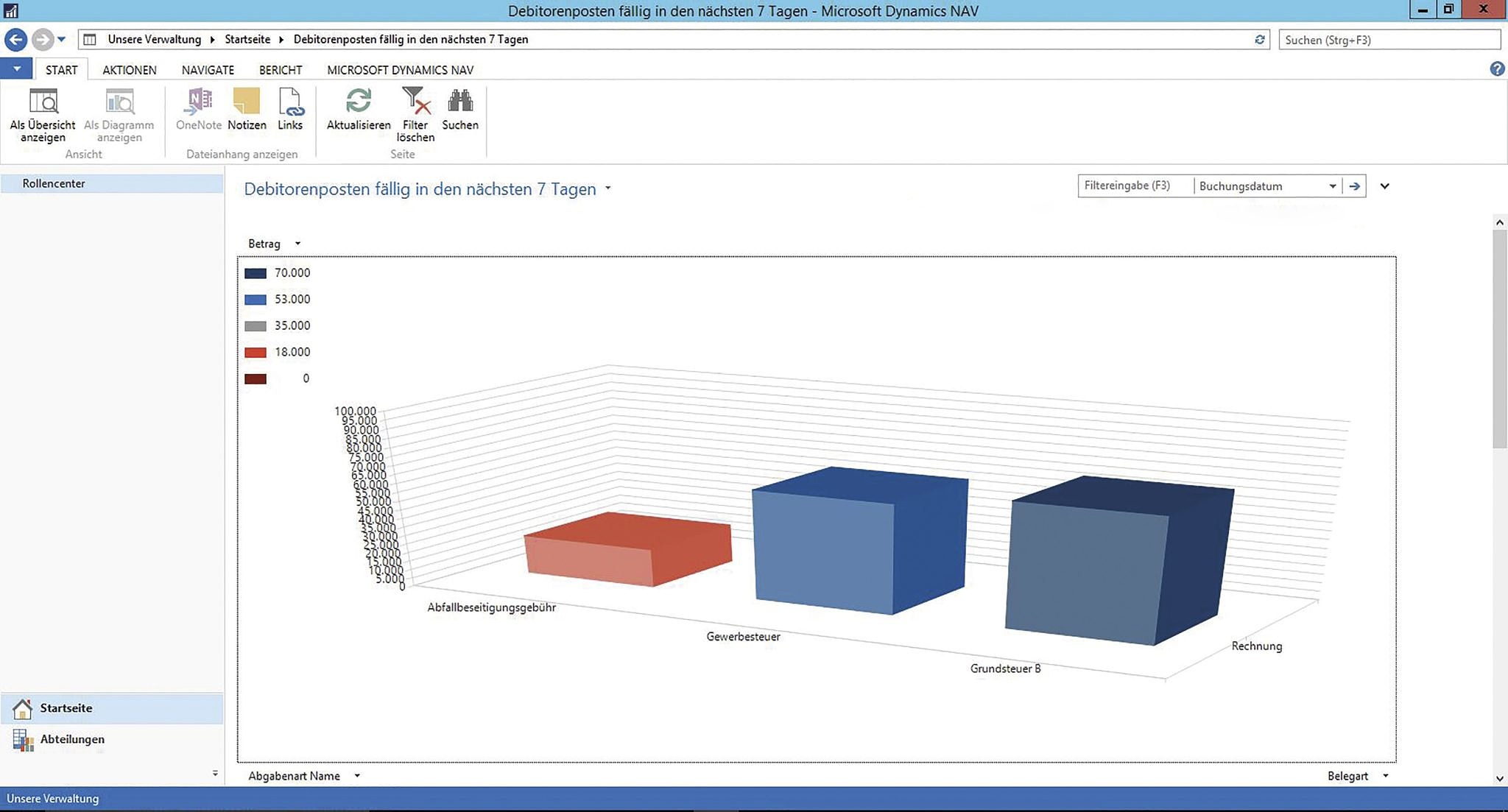Screen dimensions: 1508x812
Task: Switch to the AKTIONEN ribbon tab
Action: [130, 70]
